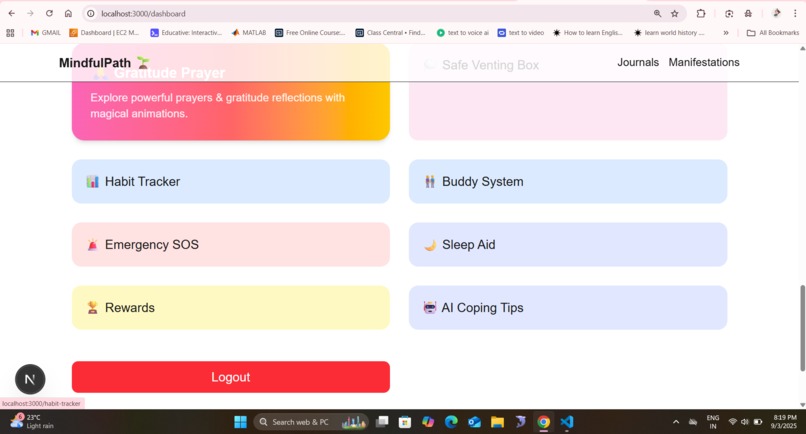The height and width of the screenshot is (434, 806).
Task: Open the Class Central bookmark
Action: [x=391, y=32]
